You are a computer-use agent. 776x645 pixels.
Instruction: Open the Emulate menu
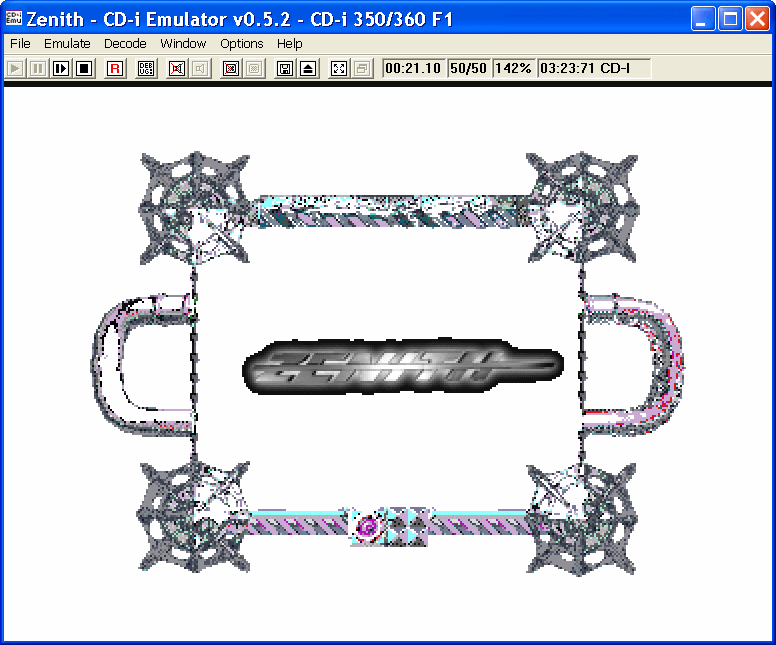pos(67,44)
